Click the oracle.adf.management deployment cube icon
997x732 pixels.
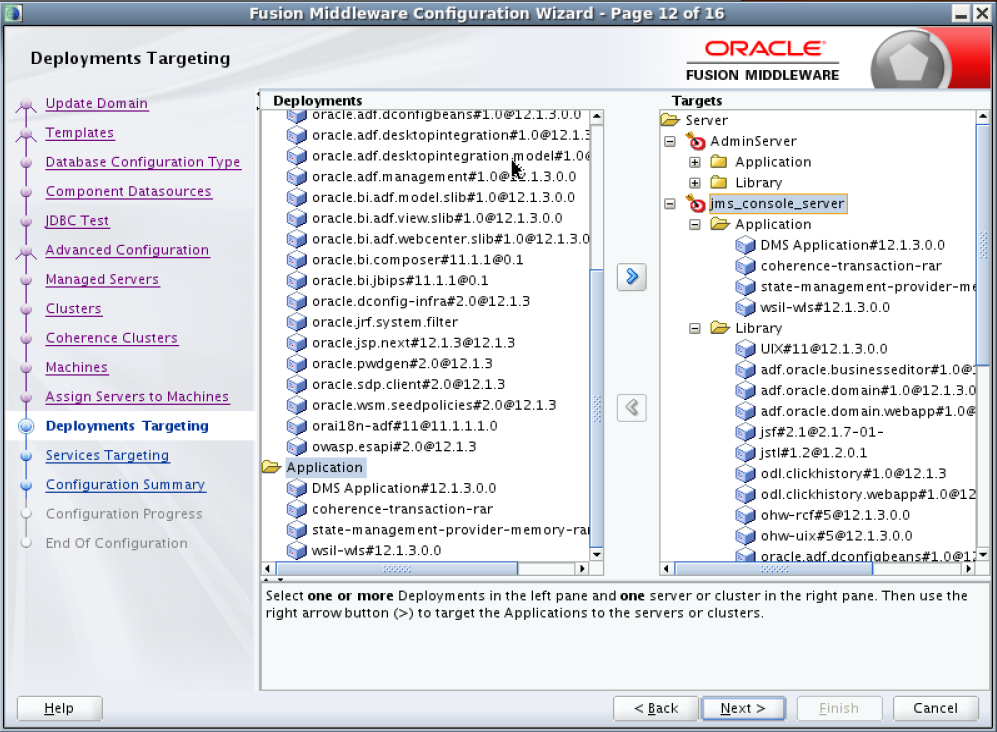[296, 177]
